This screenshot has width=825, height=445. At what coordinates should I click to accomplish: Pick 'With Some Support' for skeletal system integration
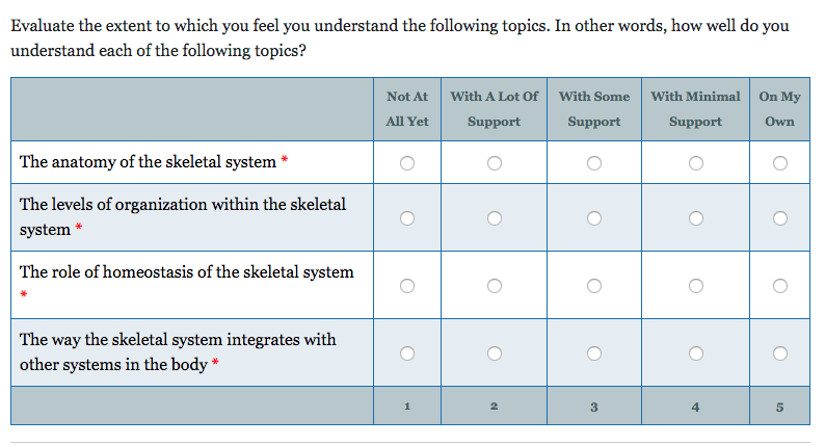(x=594, y=353)
